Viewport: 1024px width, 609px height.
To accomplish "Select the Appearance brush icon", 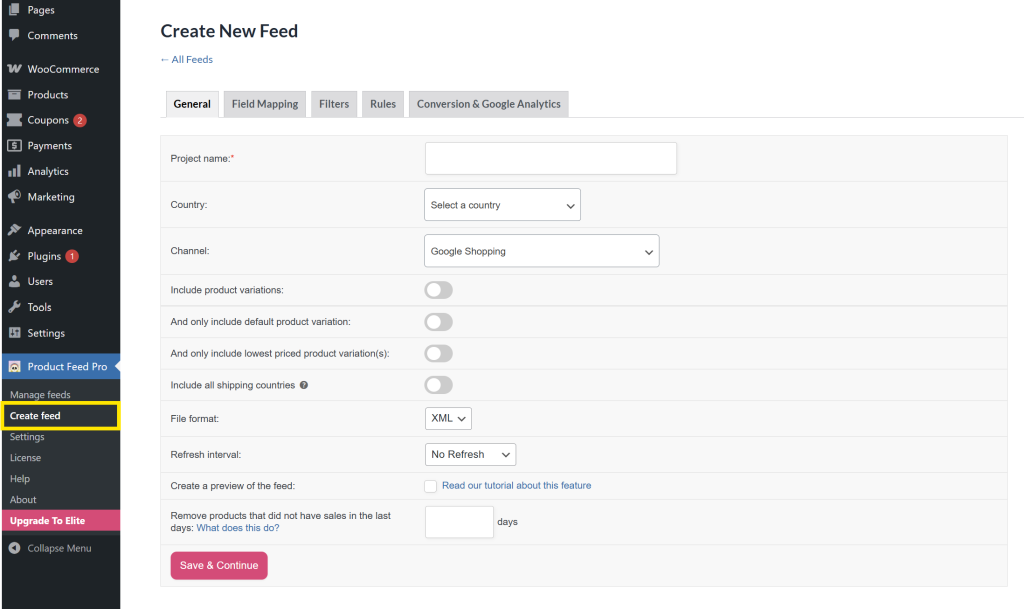I will [x=12, y=230].
